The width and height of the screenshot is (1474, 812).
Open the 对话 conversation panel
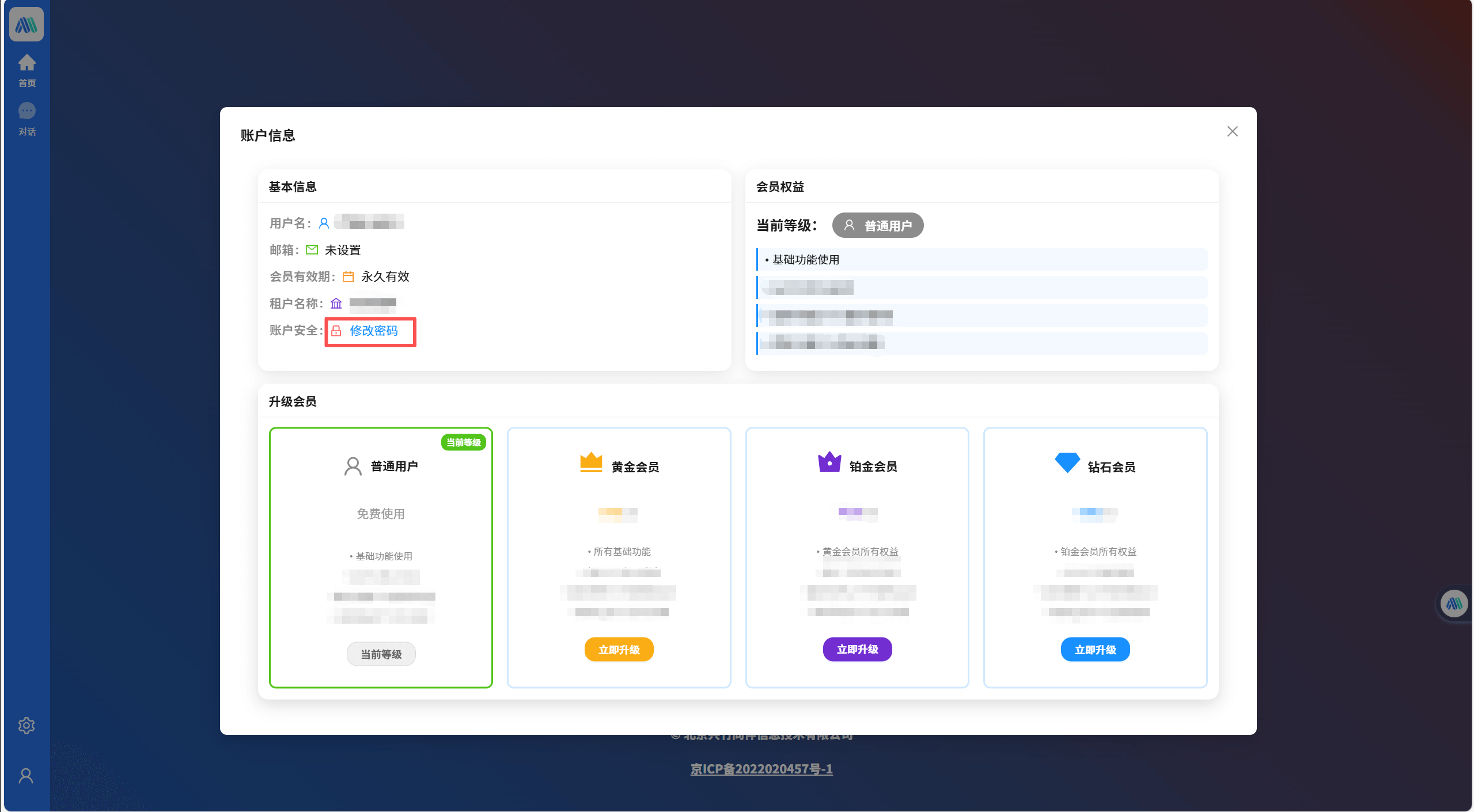tap(26, 118)
